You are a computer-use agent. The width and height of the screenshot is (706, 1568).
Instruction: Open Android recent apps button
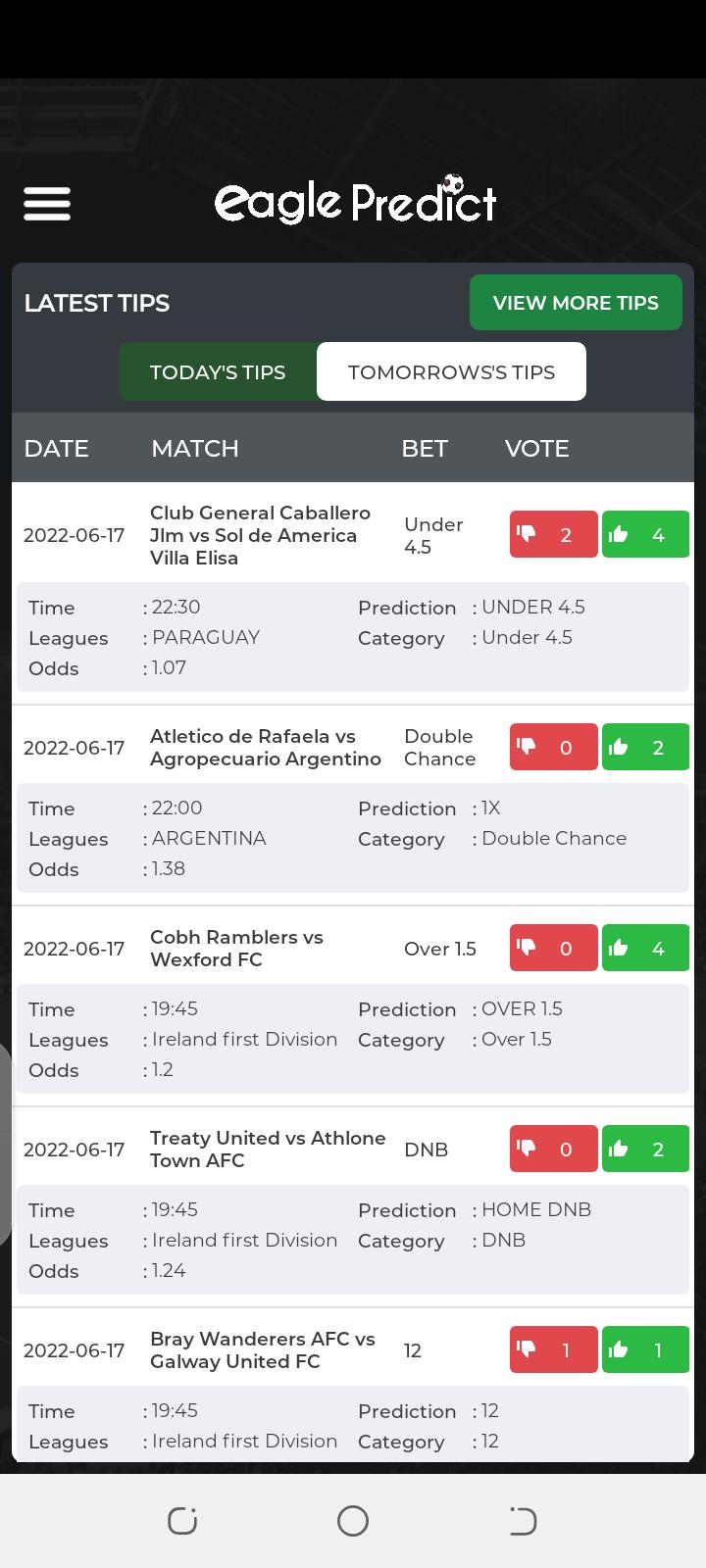(182, 1521)
